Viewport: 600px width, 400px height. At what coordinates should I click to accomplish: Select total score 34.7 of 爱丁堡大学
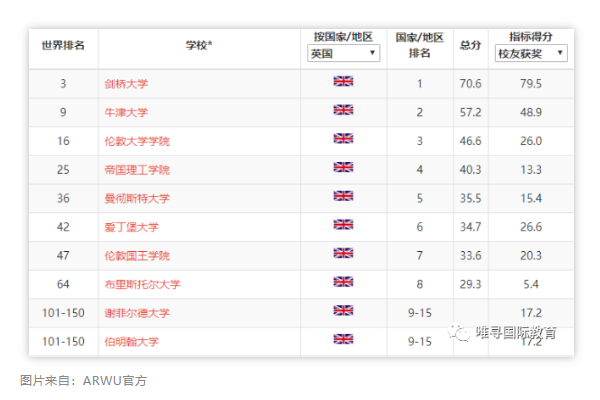[x=470, y=227]
